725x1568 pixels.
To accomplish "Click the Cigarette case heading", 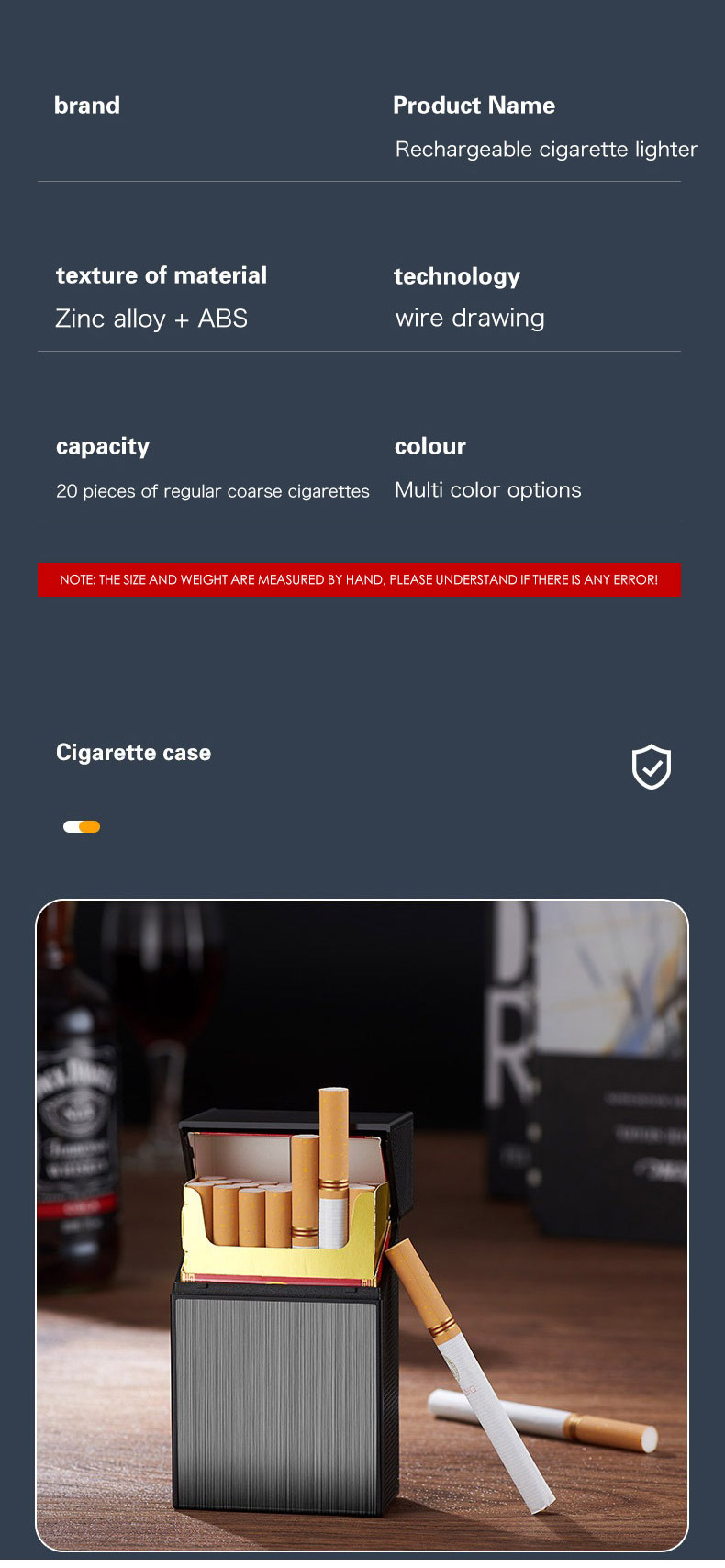I will 134,753.
